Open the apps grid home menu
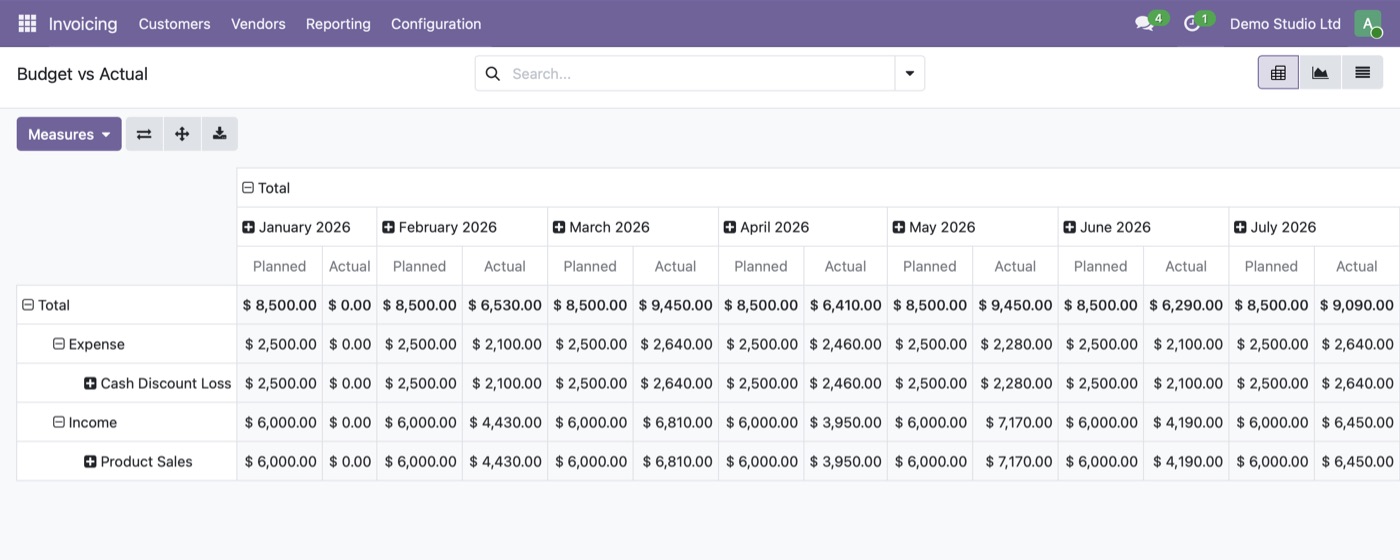The image size is (1400, 560). 27,23
